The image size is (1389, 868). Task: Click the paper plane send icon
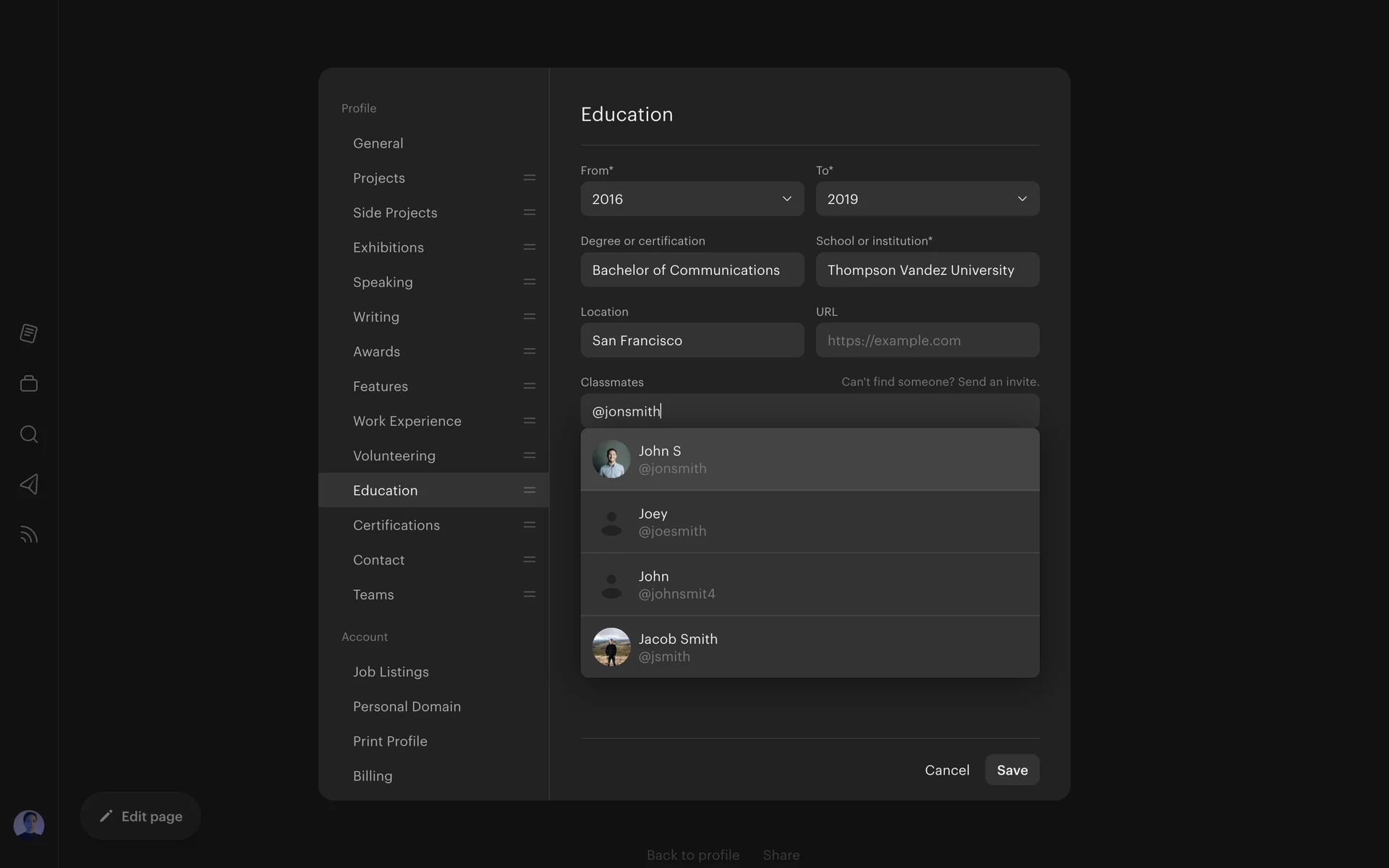tap(29, 484)
